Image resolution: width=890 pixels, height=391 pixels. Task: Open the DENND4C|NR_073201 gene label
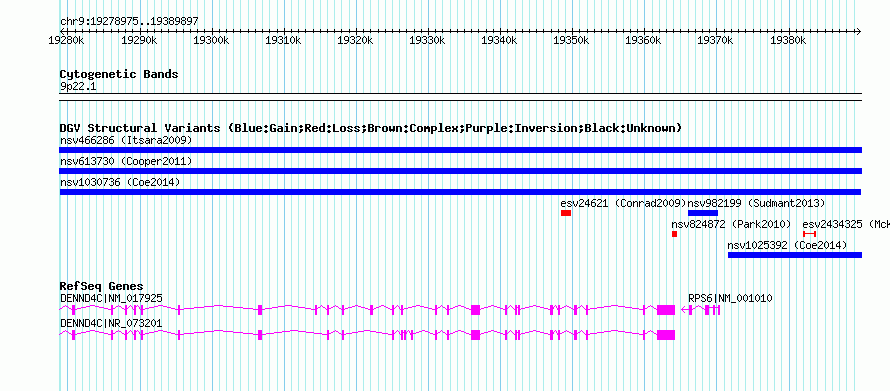click(x=111, y=323)
